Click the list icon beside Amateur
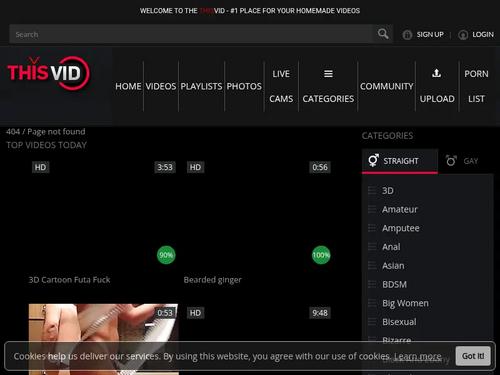Viewport: 500px width, 375px height. coord(372,209)
